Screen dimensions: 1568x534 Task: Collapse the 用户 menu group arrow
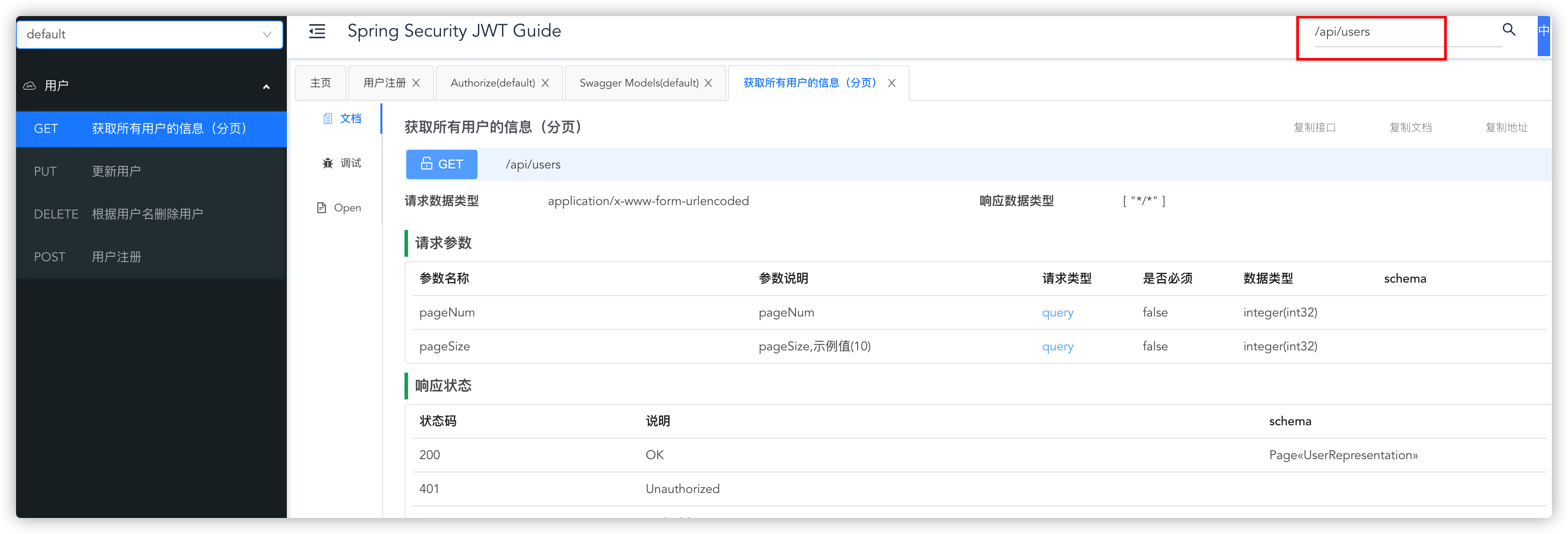point(266,86)
